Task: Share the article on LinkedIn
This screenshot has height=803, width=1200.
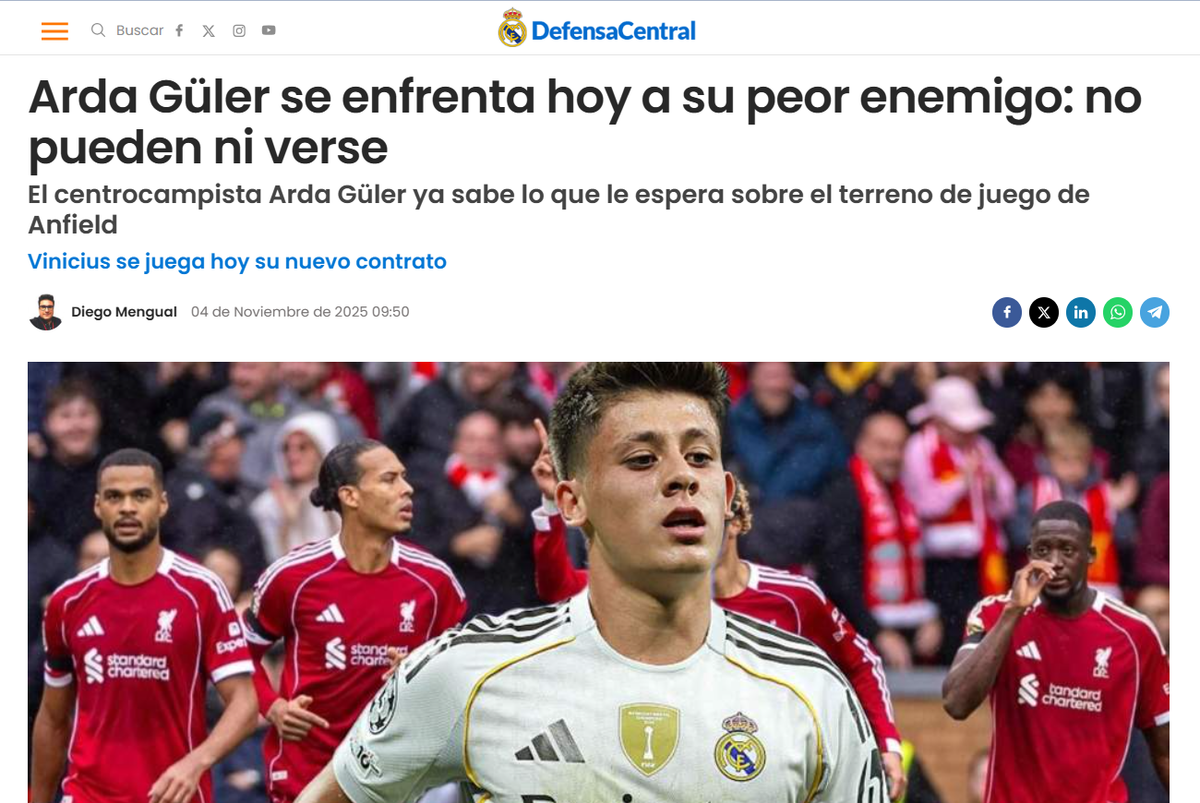Action: (x=1081, y=313)
